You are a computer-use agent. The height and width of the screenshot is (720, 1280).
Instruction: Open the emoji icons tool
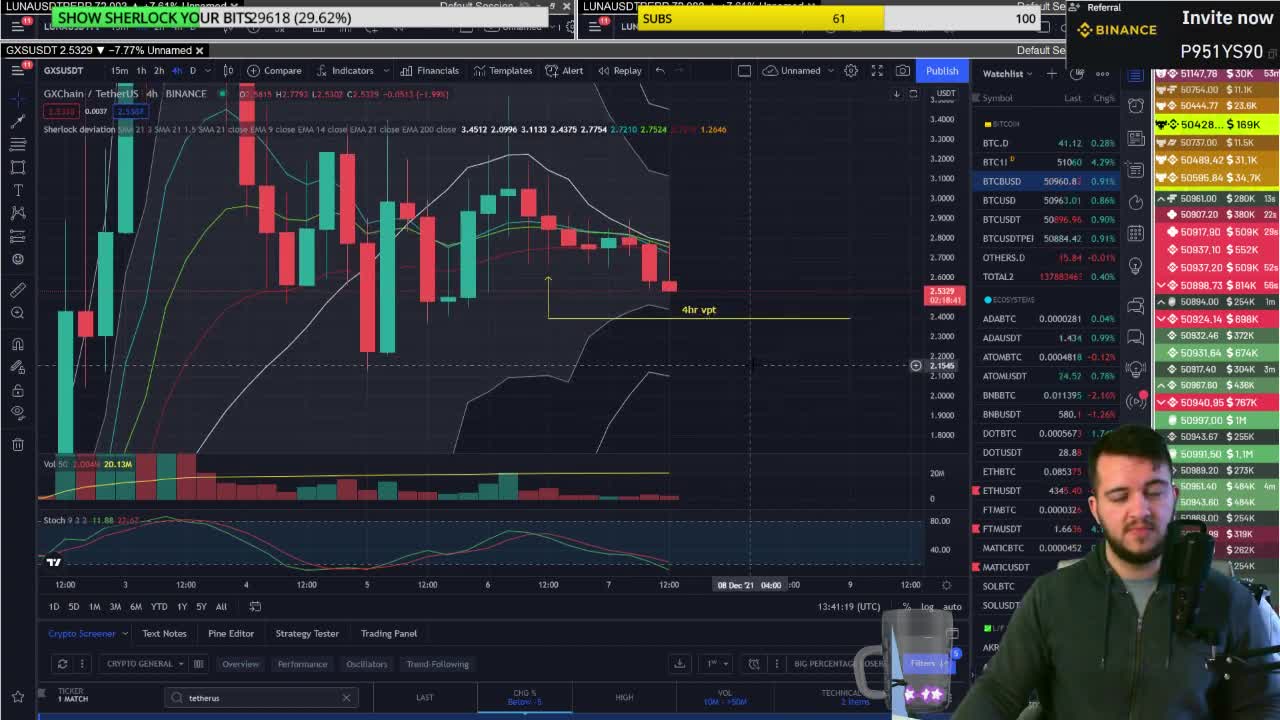pos(18,259)
